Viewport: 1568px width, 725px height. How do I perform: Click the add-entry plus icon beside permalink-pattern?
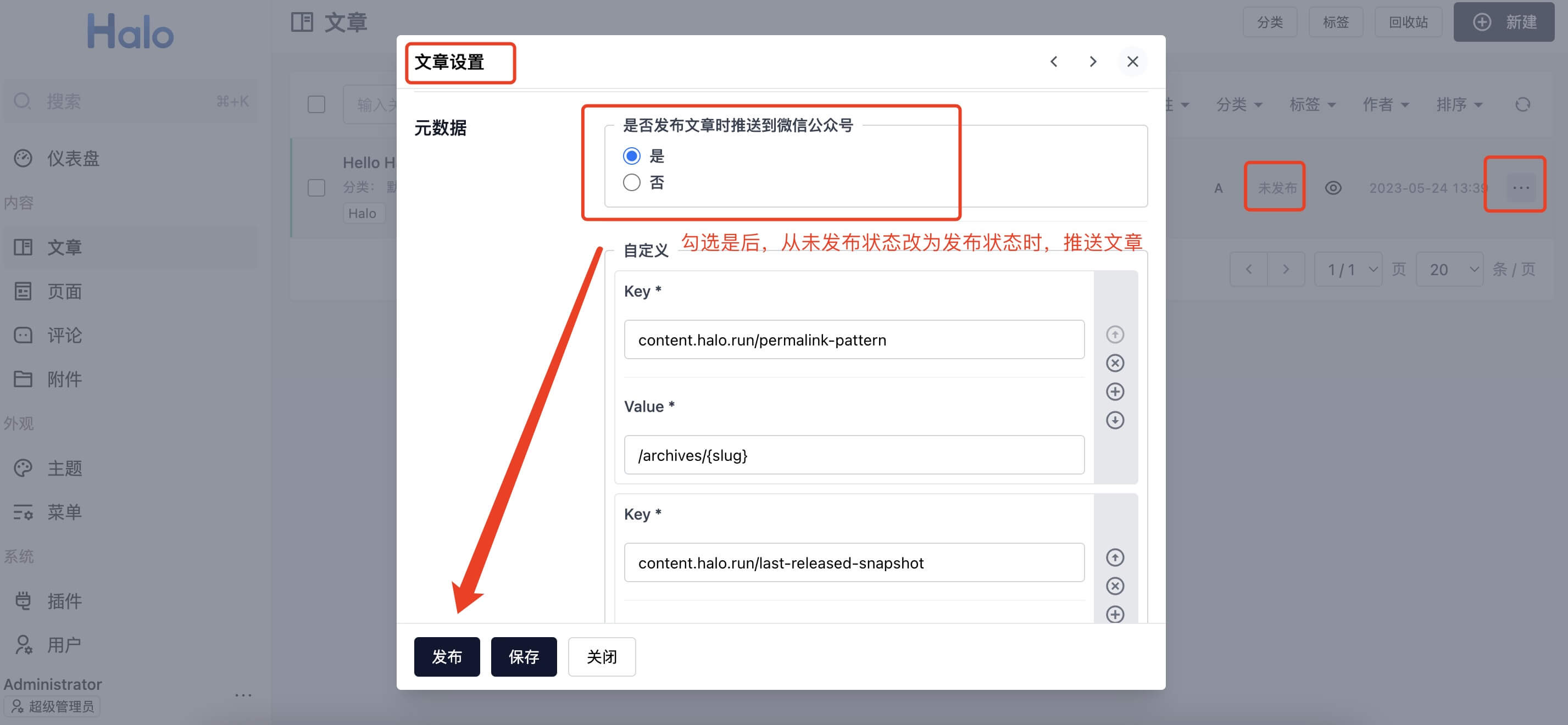1115,392
